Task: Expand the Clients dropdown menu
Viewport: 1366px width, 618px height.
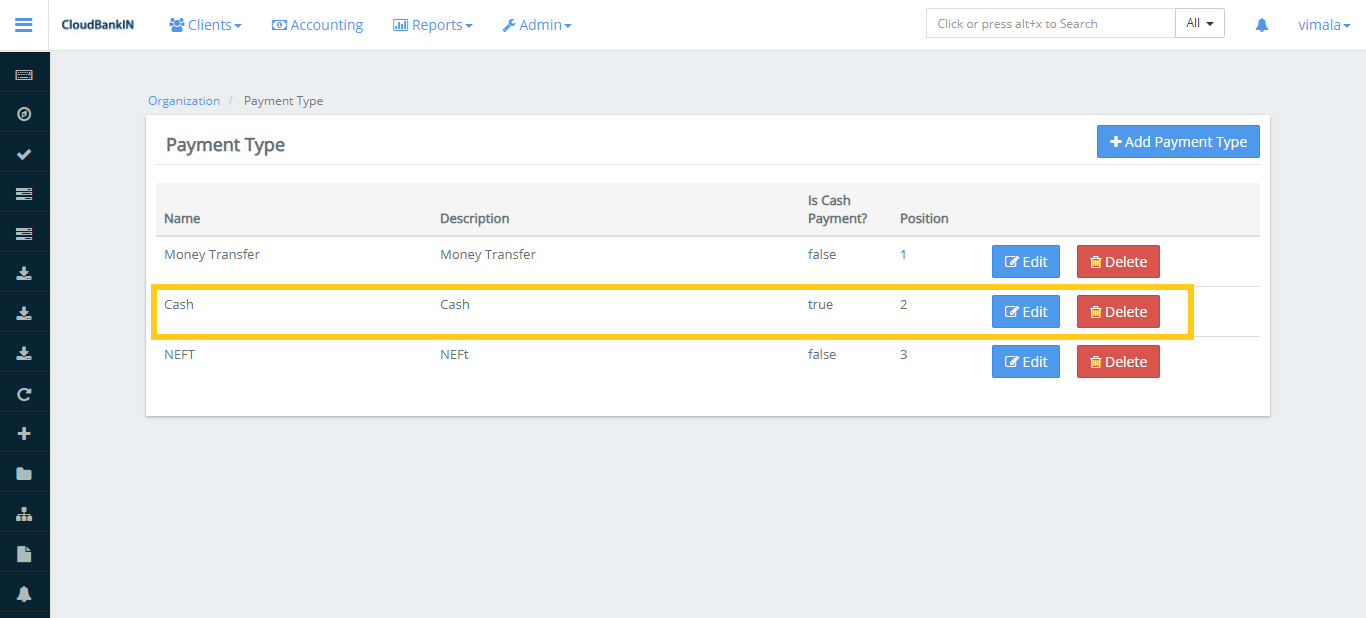Action: (205, 25)
